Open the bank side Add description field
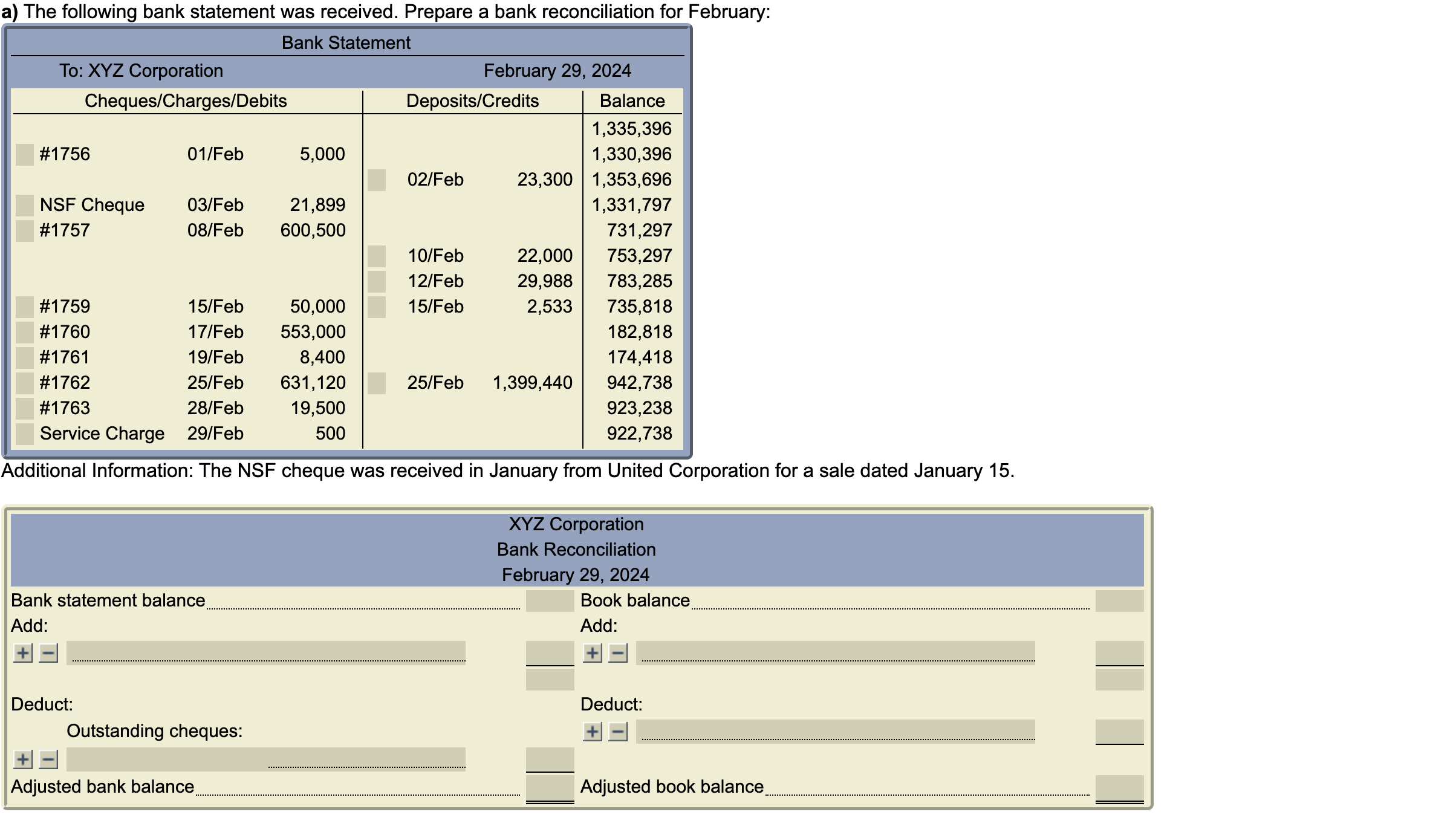Viewport: 1456px width, 832px height. [266, 652]
